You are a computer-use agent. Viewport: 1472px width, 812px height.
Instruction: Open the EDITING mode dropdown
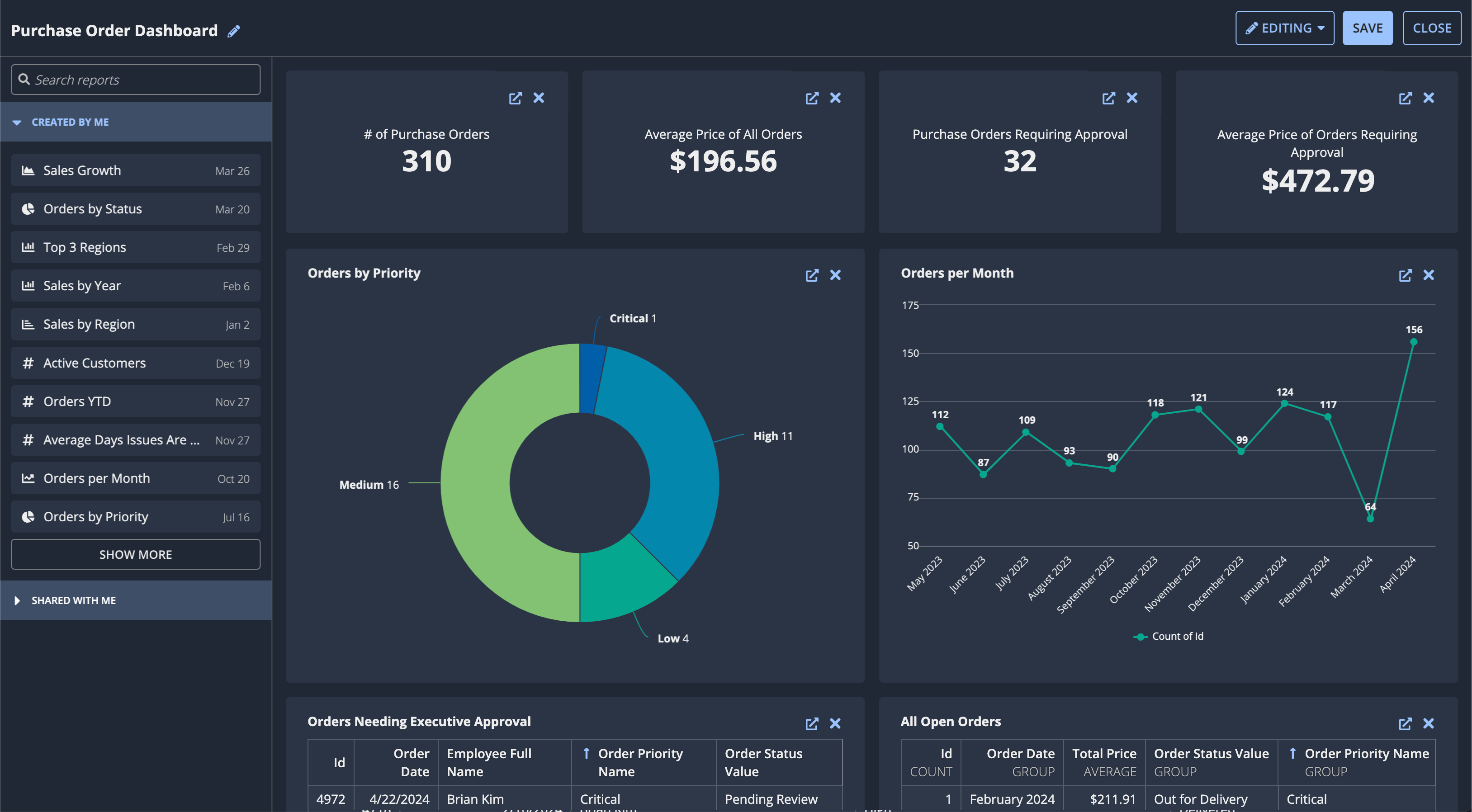coord(1285,28)
